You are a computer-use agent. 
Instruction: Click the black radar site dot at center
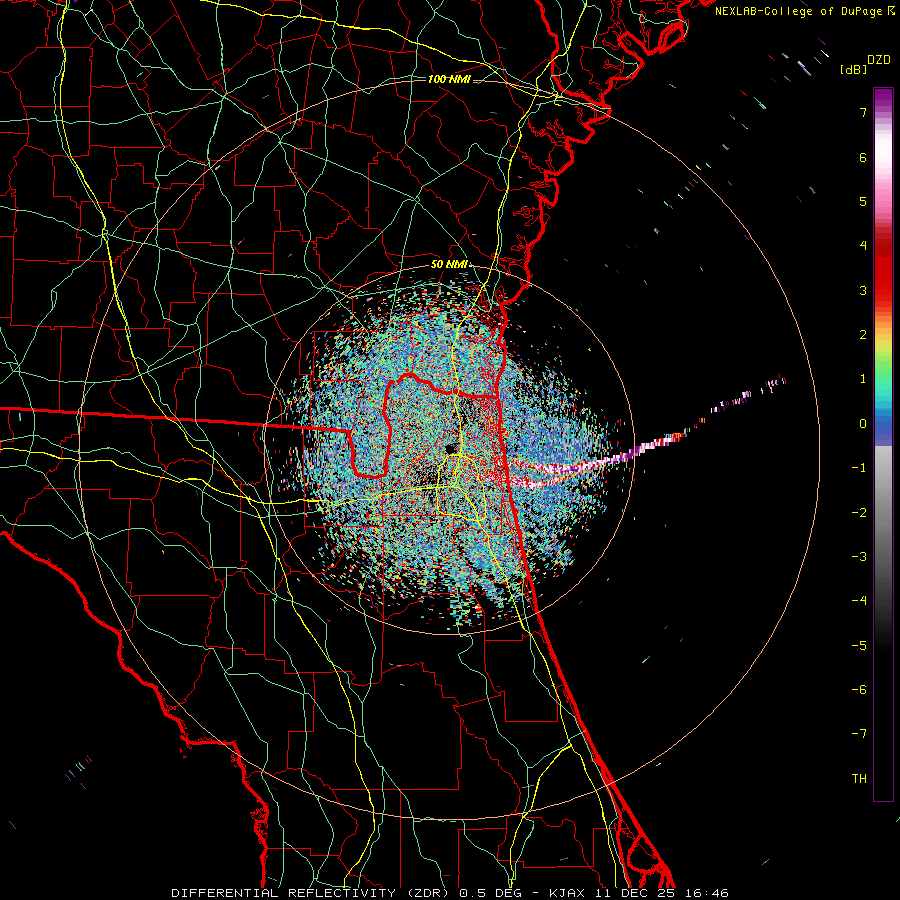(450, 449)
